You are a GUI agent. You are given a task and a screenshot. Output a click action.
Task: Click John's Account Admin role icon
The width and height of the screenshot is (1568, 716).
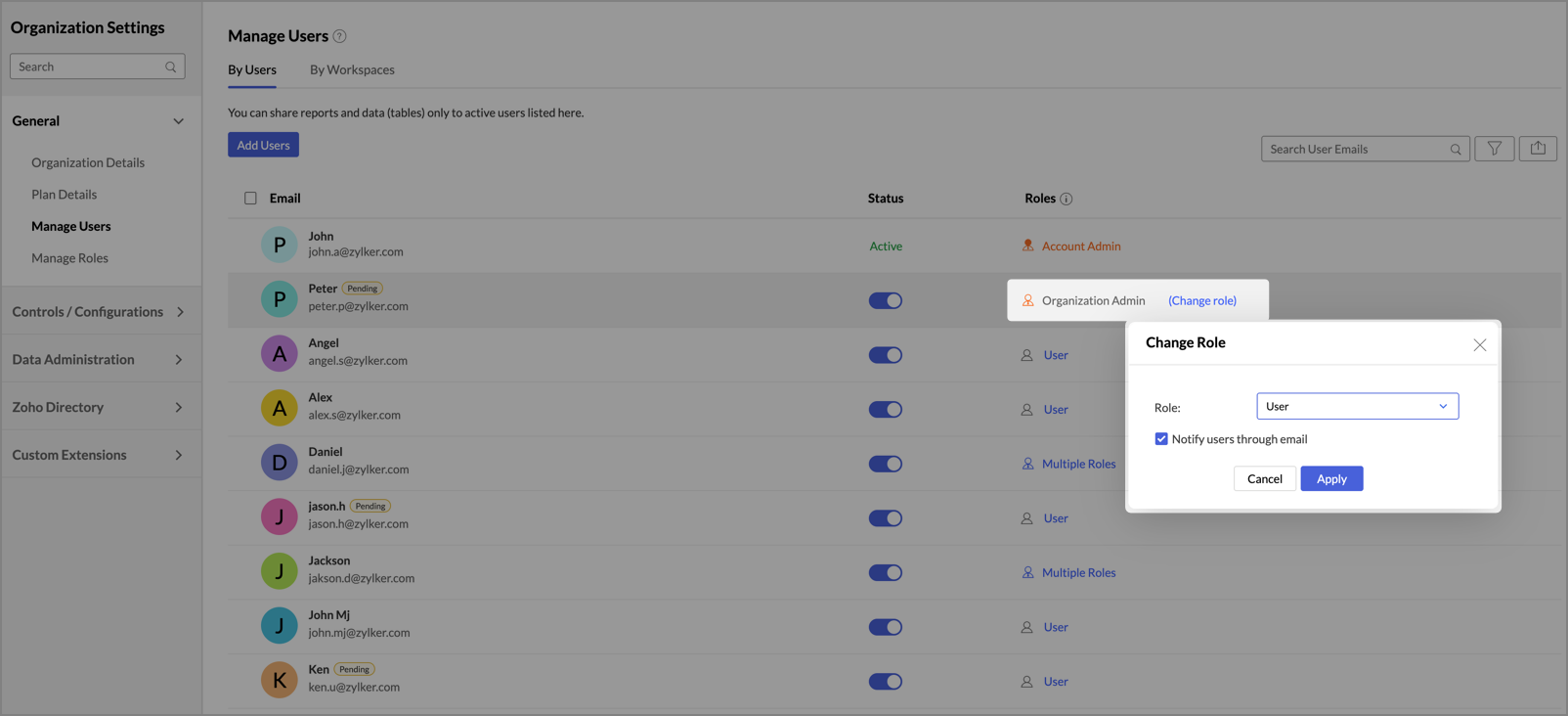(1027, 246)
